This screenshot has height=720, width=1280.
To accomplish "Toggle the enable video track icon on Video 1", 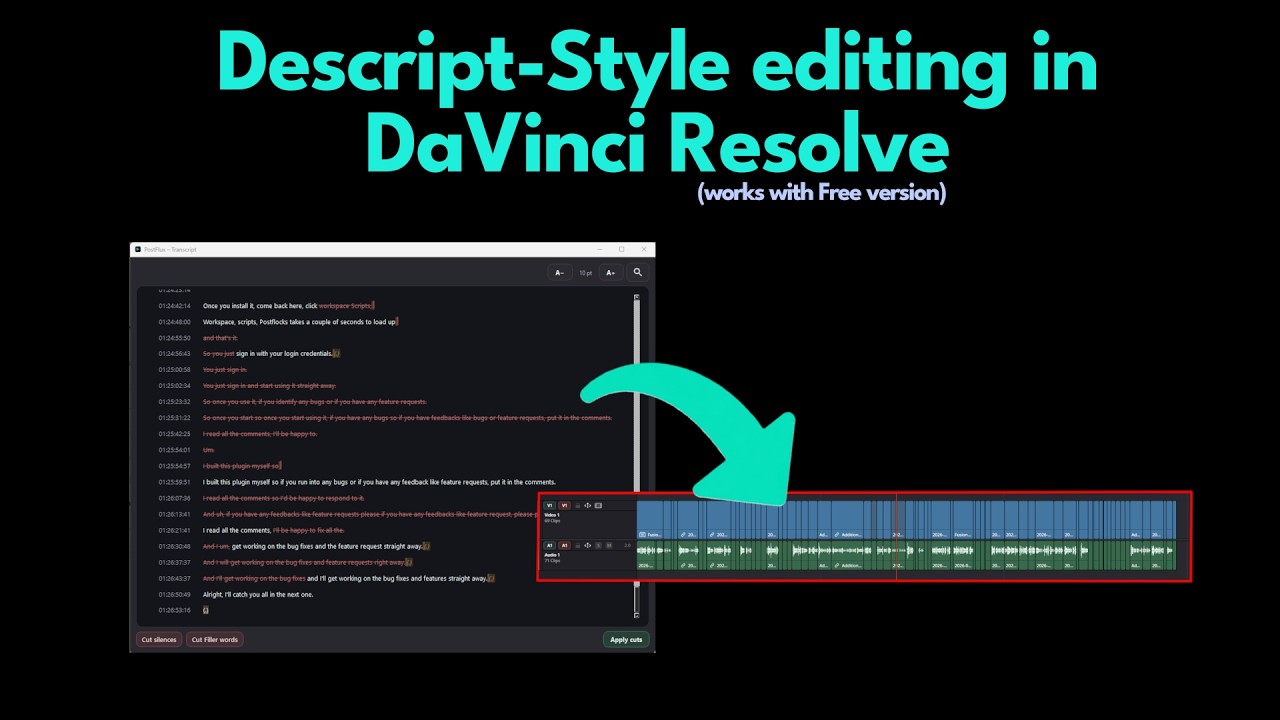I will click(x=598, y=506).
